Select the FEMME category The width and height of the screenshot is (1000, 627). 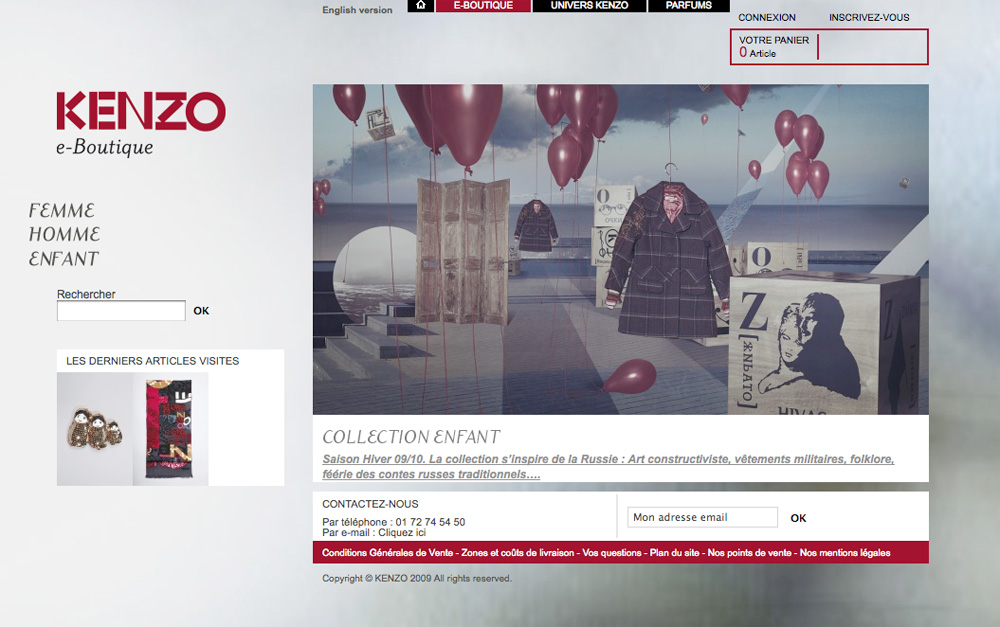coord(62,211)
